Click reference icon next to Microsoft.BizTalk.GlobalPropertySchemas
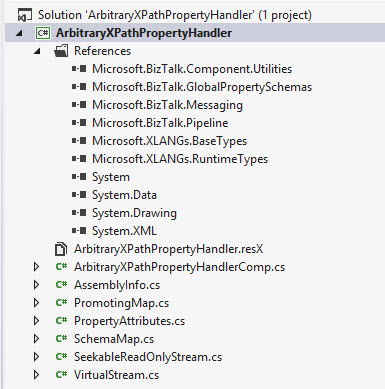This screenshot has height=389, width=385. 79,87
